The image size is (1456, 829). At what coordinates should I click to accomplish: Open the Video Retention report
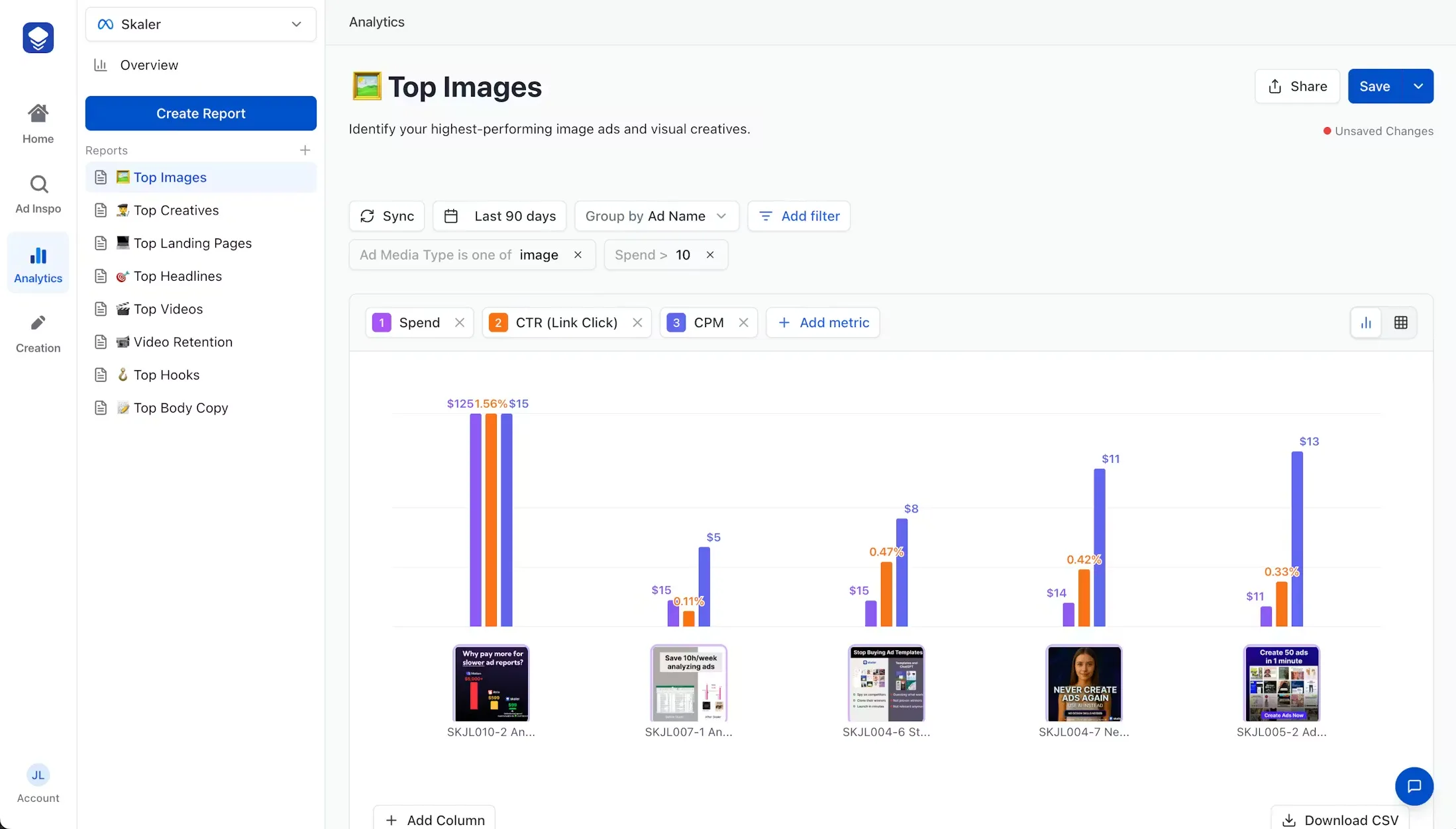pyautogui.click(x=183, y=342)
